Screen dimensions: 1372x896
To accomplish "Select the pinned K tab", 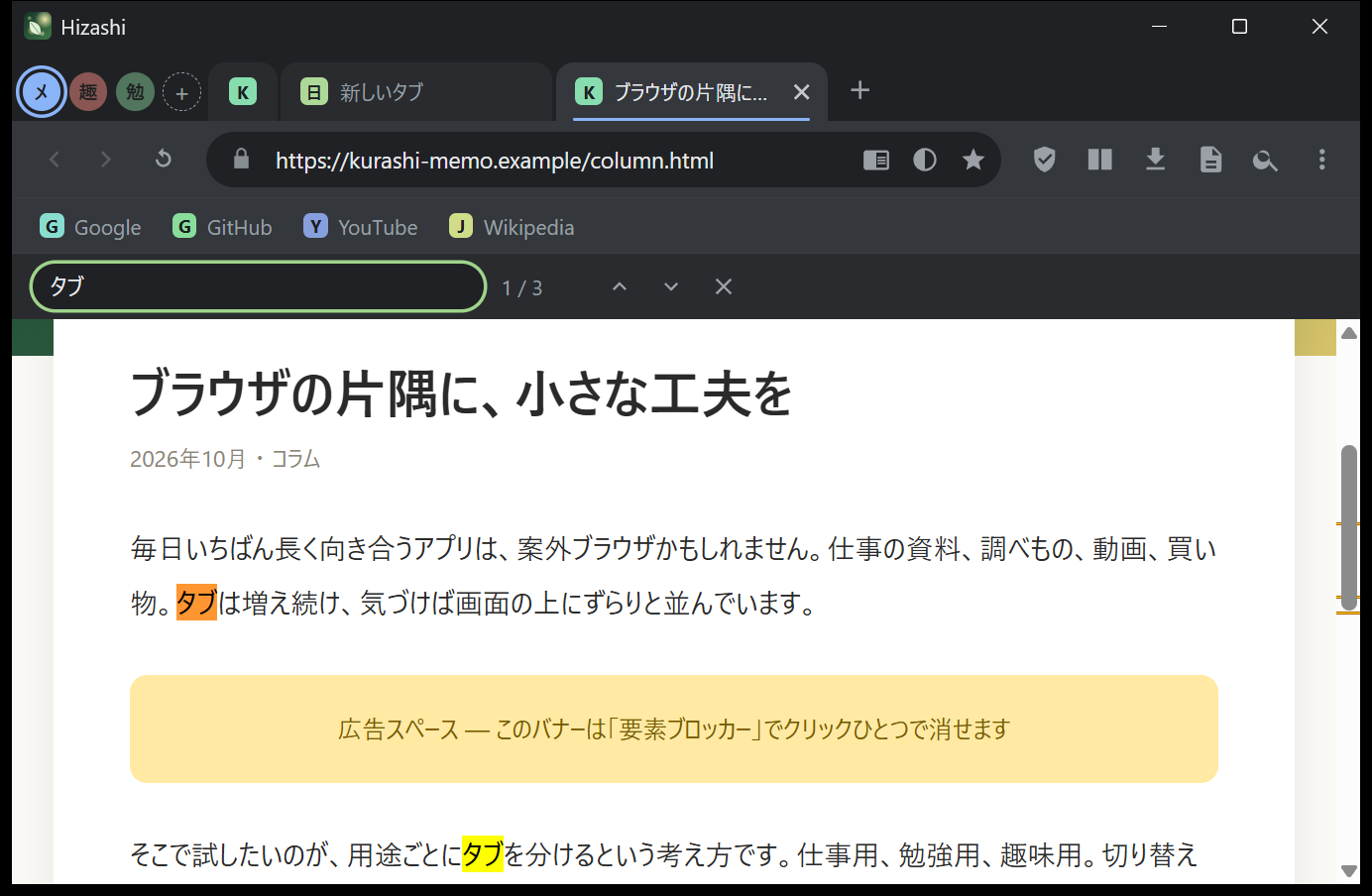I will [243, 92].
